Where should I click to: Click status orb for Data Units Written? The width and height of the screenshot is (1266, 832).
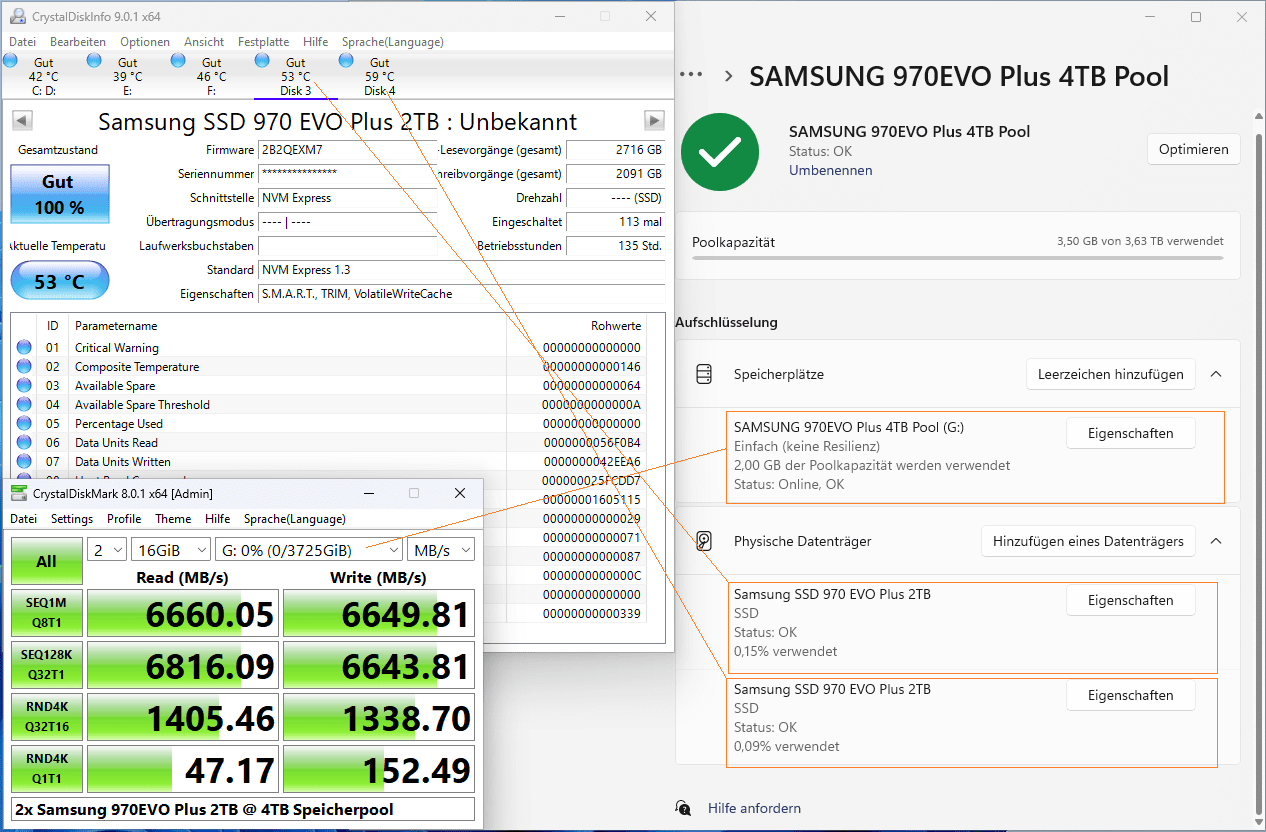point(24,462)
